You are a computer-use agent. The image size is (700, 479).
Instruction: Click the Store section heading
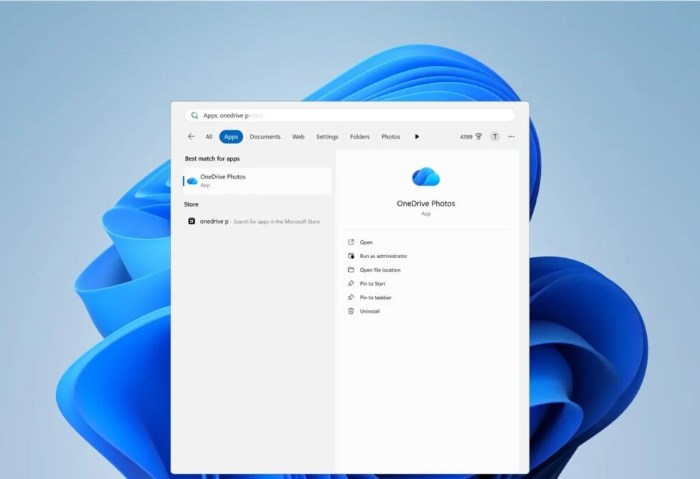coord(191,204)
